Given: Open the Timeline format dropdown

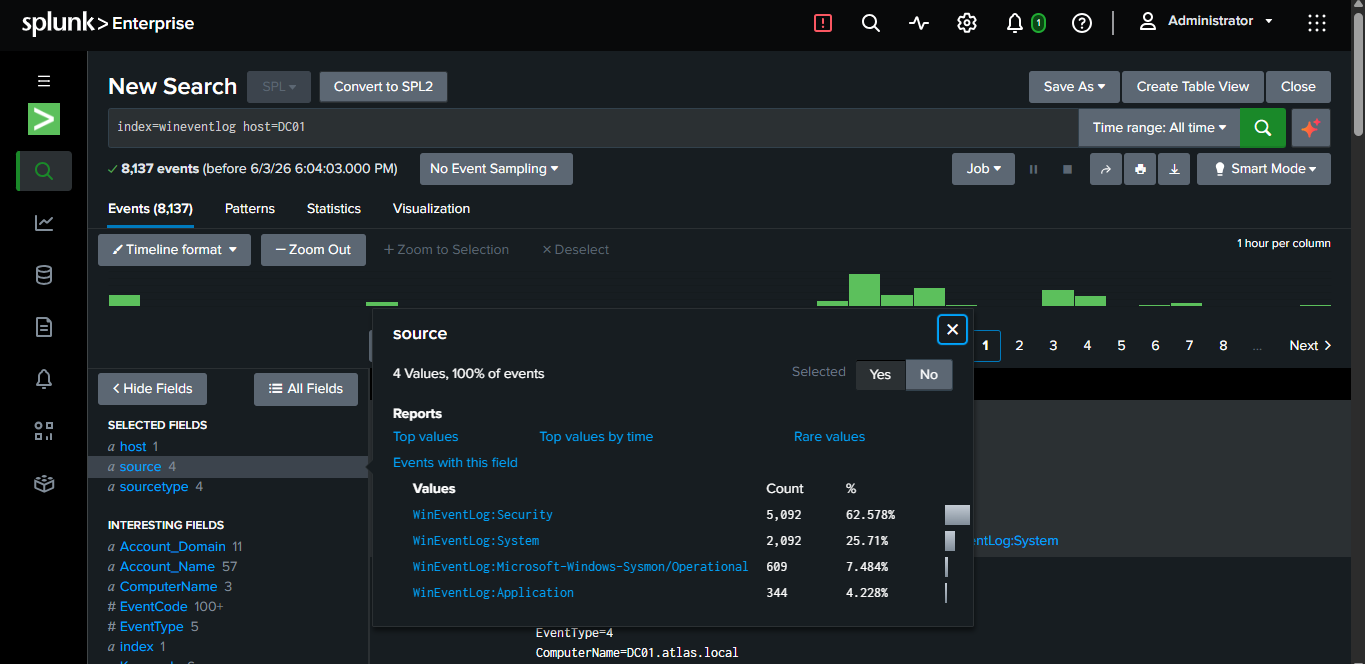Looking at the screenshot, I should [x=174, y=250].
